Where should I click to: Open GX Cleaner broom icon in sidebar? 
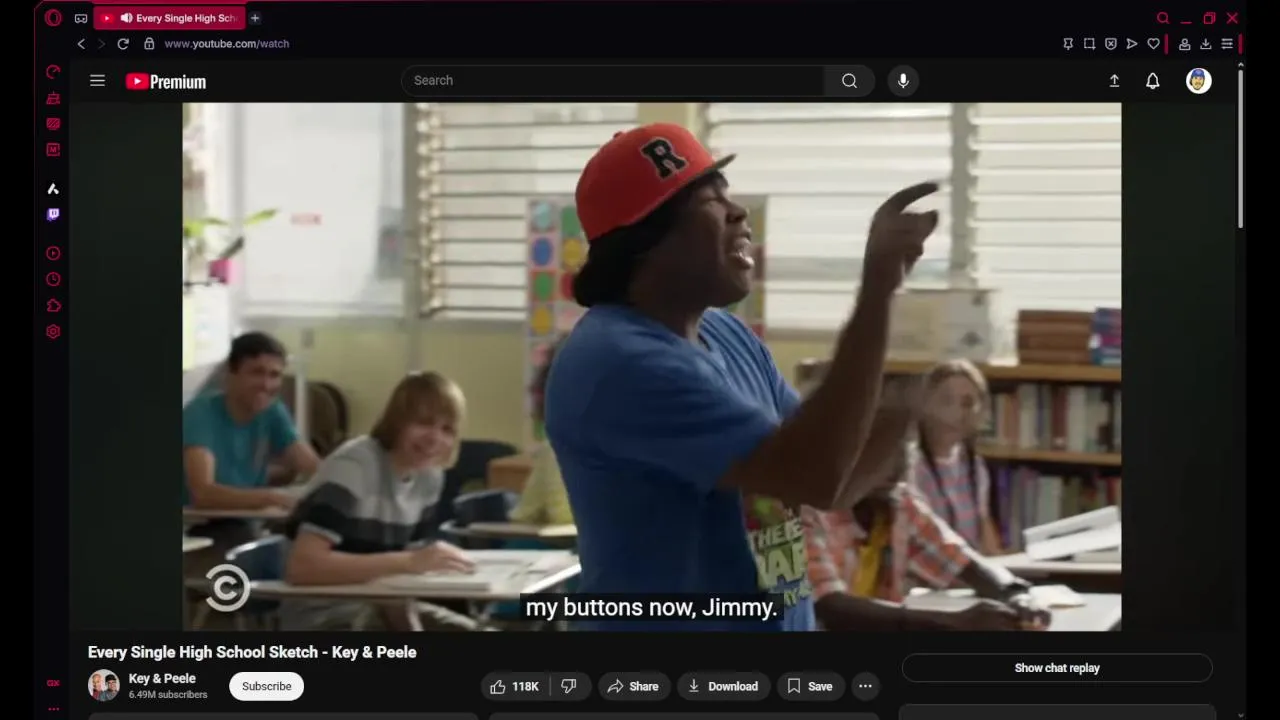(53, 98)
